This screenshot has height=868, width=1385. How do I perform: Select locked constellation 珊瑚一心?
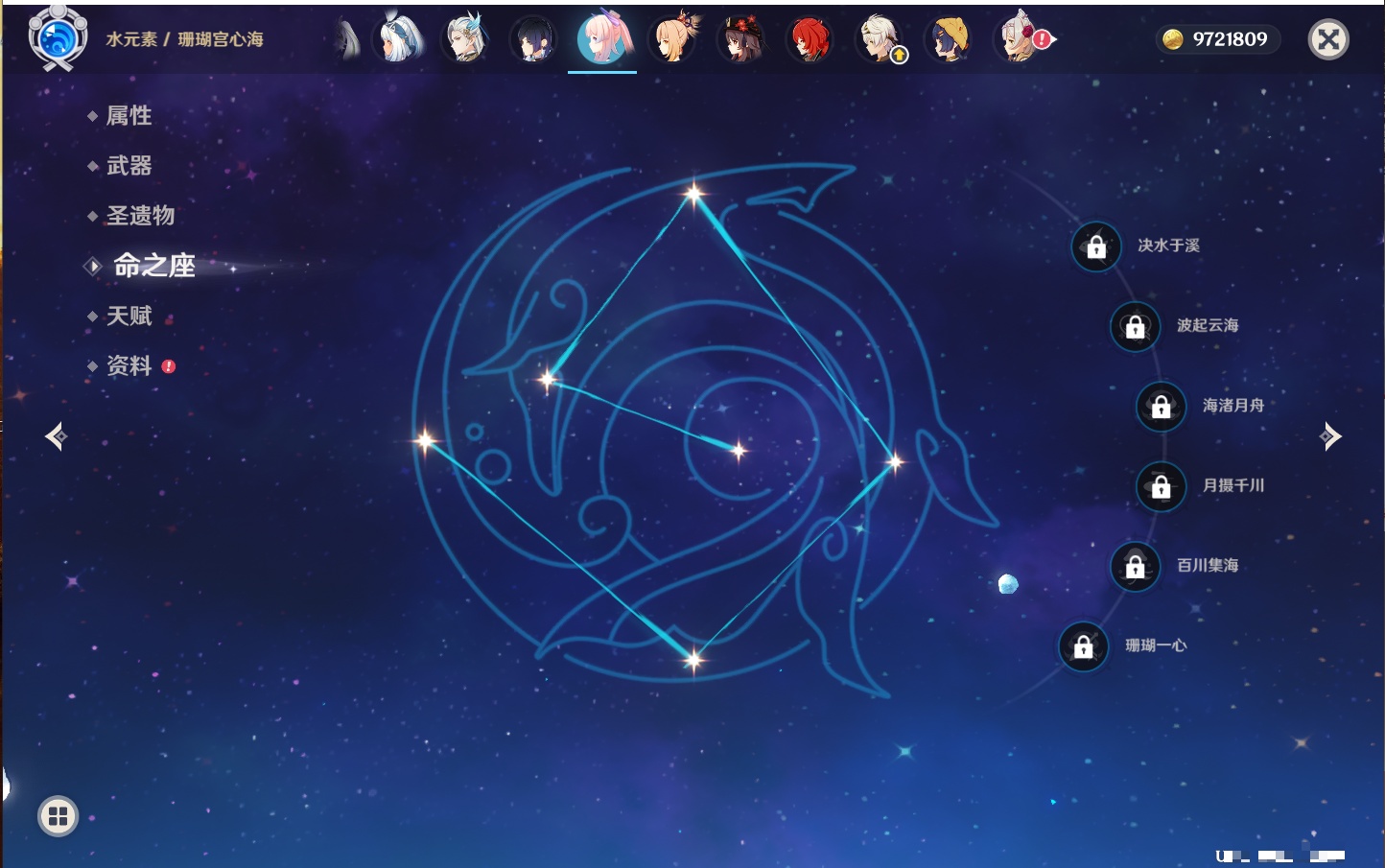coord(1083,646)
